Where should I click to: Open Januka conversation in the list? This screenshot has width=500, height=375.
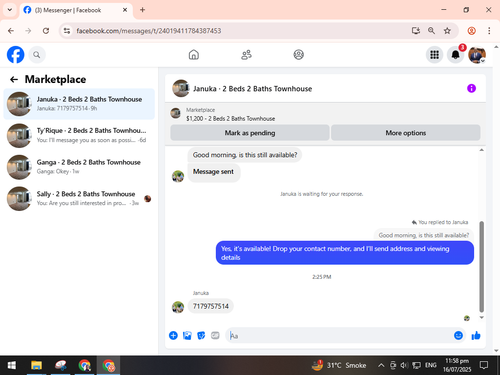[x=79, y=104]
